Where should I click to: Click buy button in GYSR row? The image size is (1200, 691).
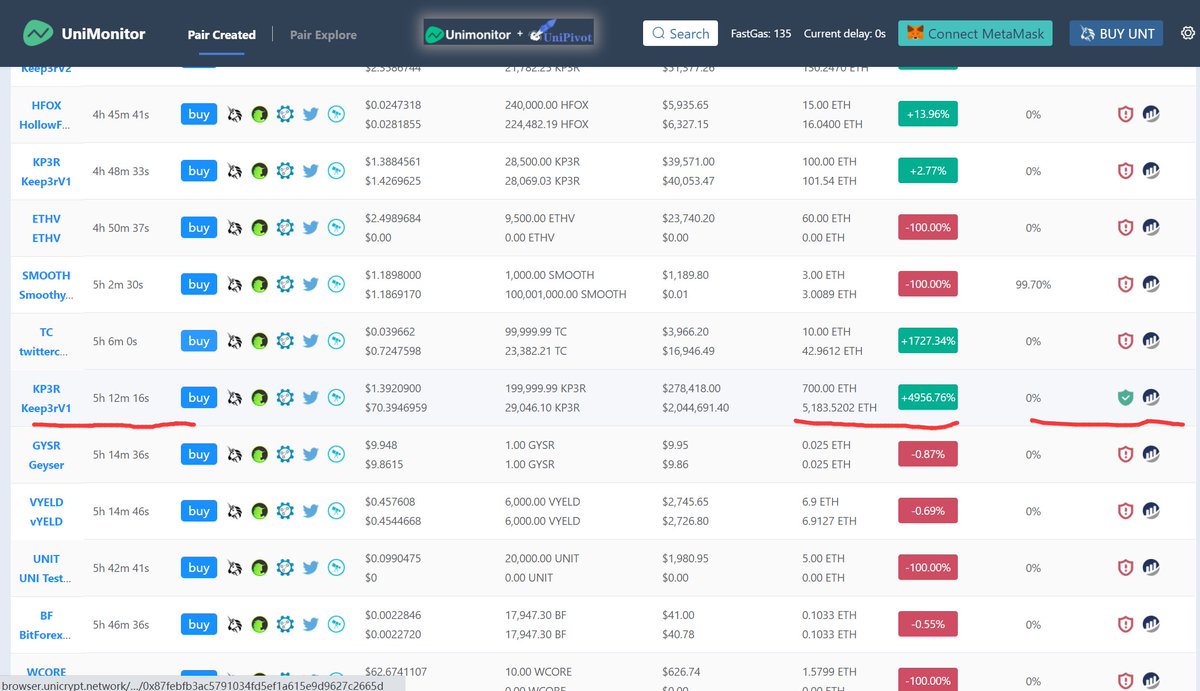coord(199,454)
